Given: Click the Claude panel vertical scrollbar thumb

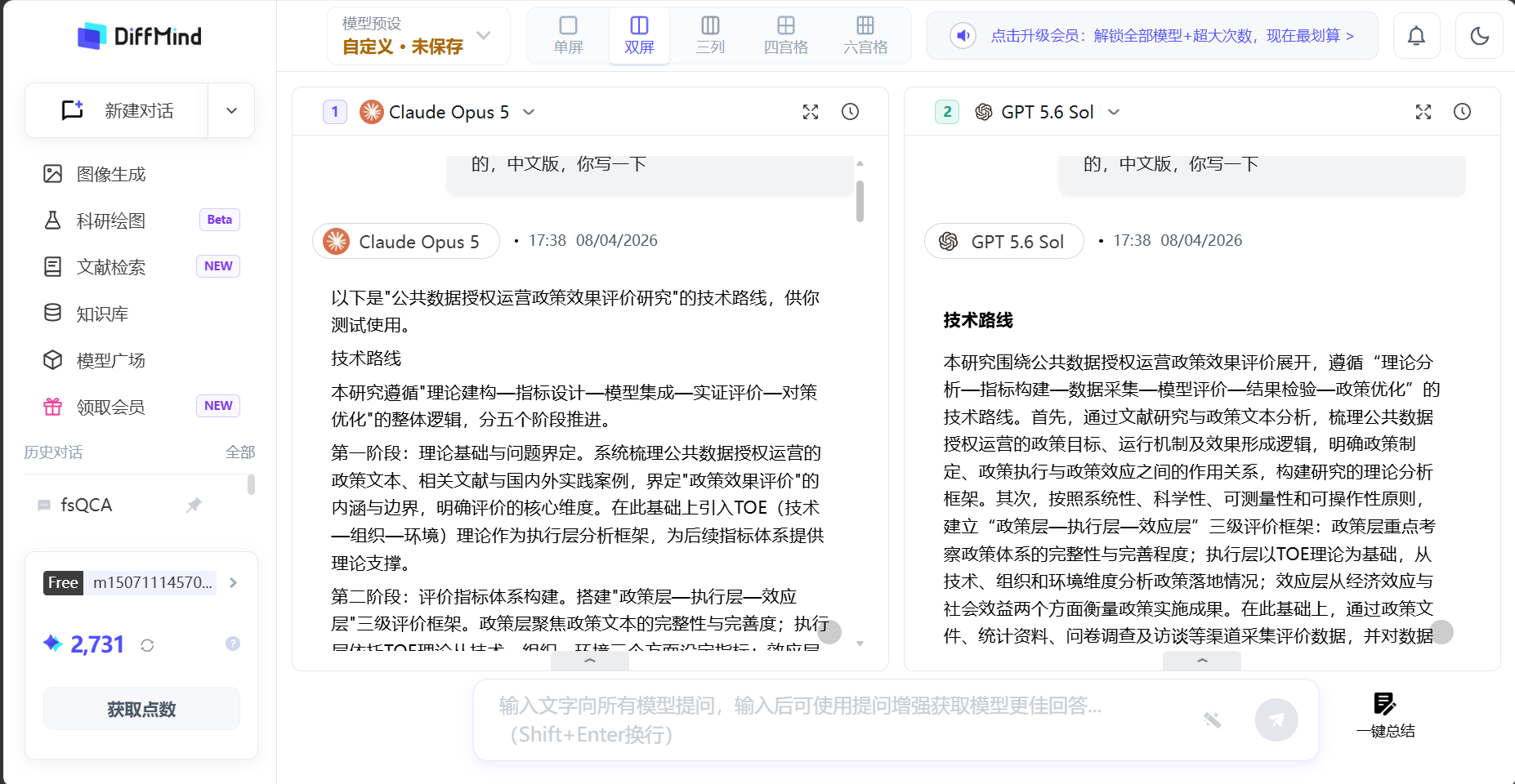Looking at the screenshot, I should 860,202.
